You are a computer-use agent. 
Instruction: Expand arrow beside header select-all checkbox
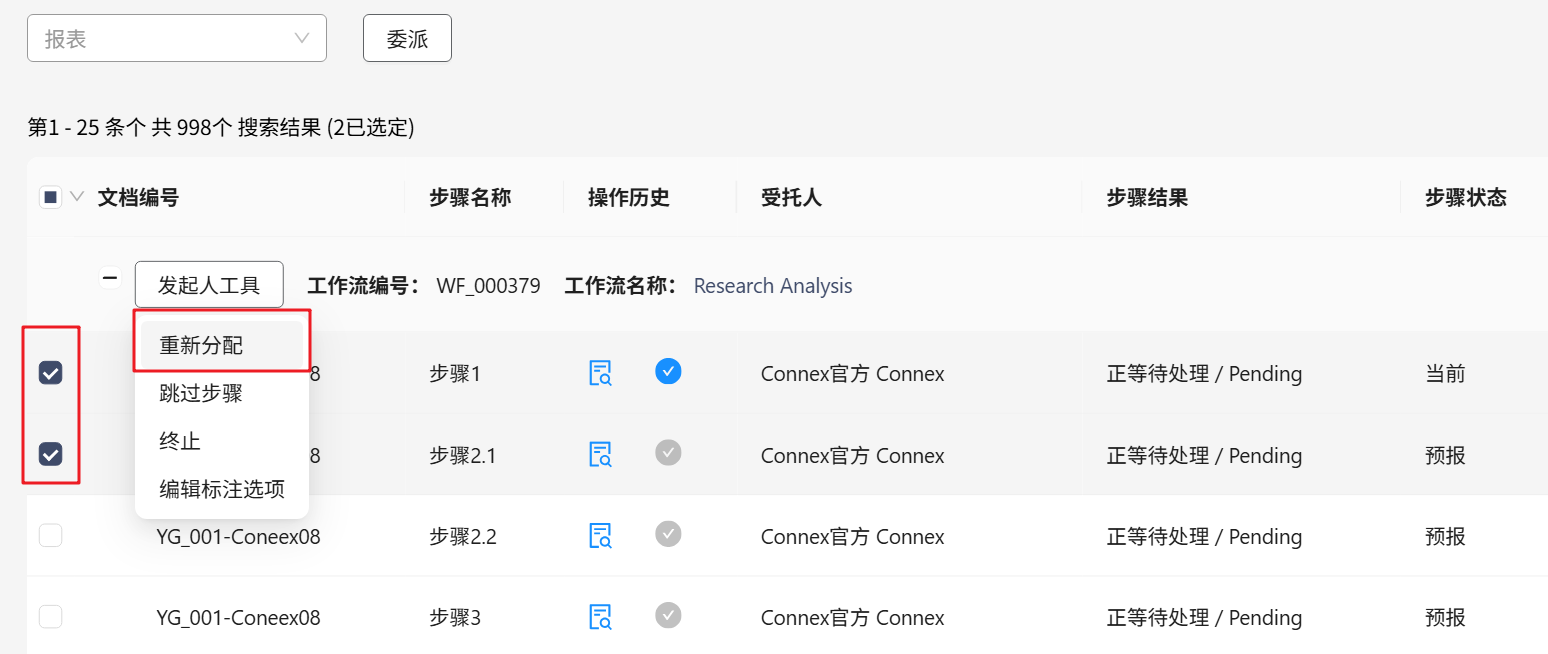coord(77,197)
